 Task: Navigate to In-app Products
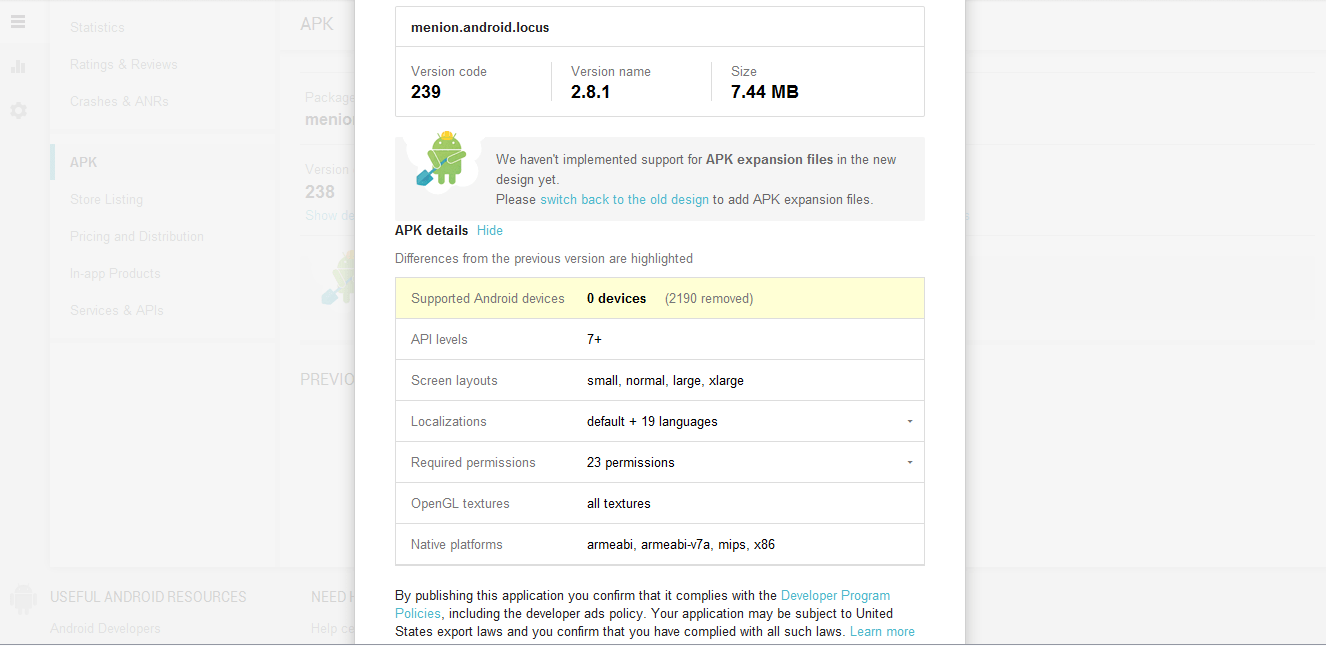115,273
